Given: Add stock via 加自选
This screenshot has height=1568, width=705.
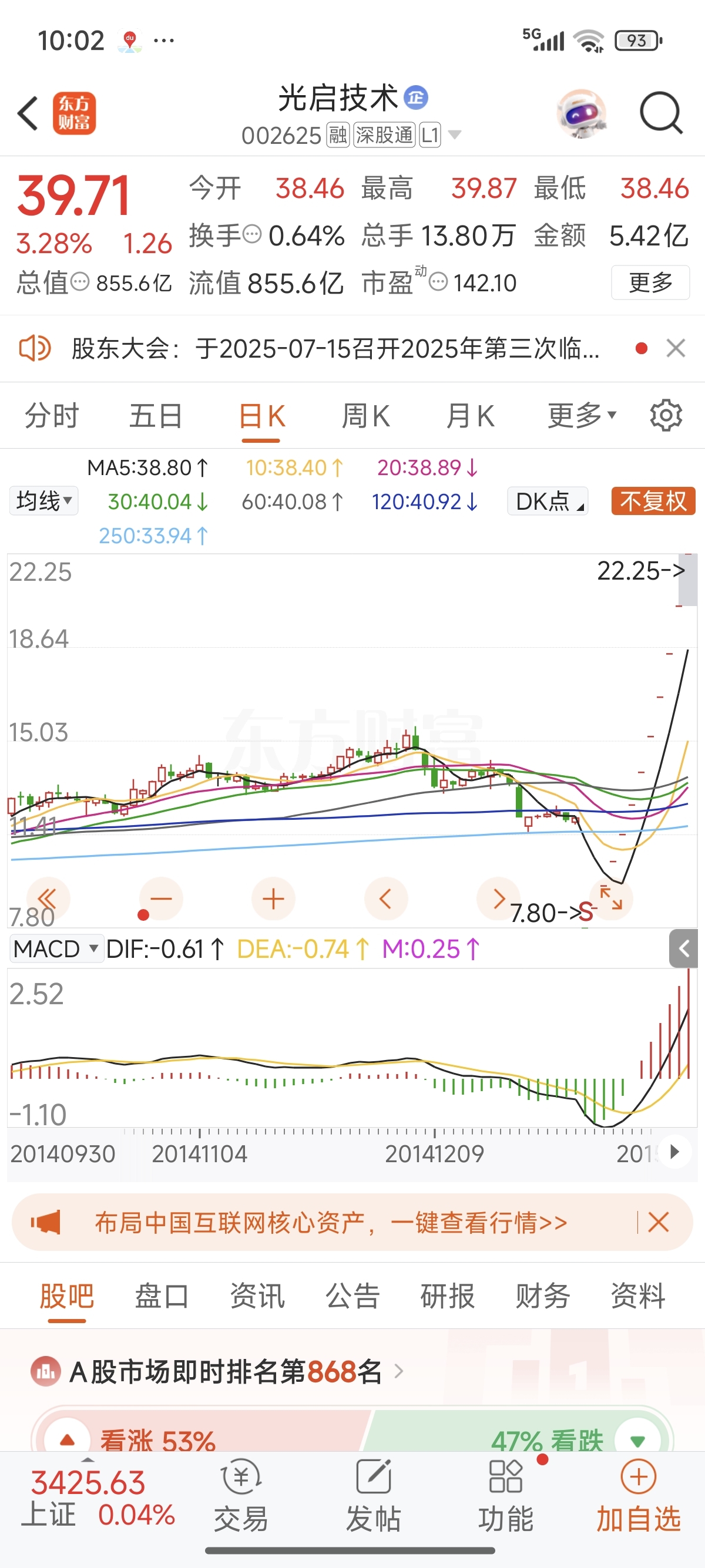Looking at the screenshot, I should point(638,1495).
